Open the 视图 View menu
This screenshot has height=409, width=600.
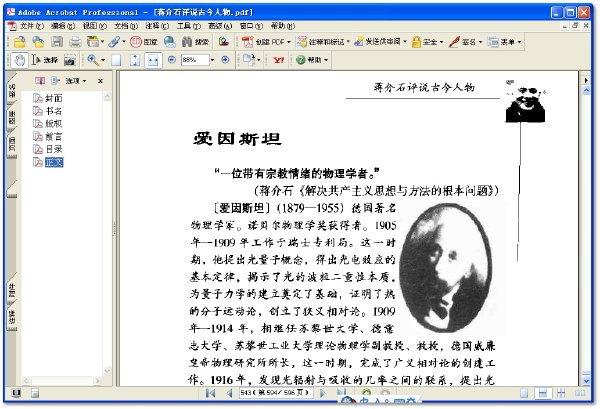tap(95, 26)
